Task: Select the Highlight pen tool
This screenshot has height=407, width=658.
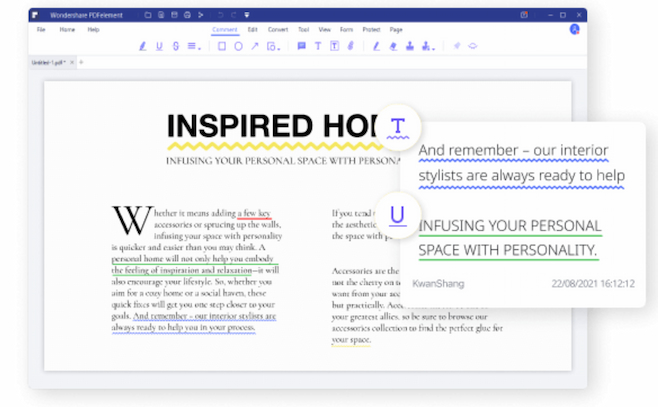Action: [142, 46]
